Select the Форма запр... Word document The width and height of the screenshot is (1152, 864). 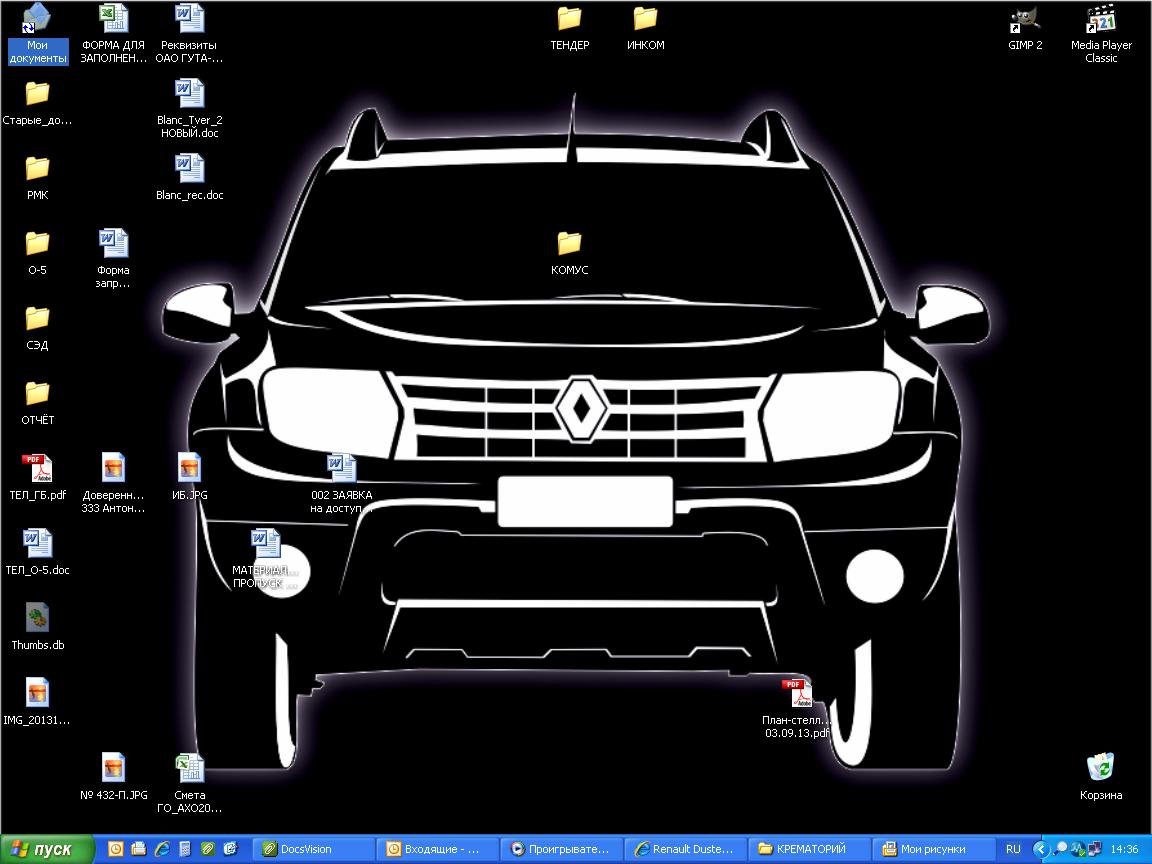[113, 259]
